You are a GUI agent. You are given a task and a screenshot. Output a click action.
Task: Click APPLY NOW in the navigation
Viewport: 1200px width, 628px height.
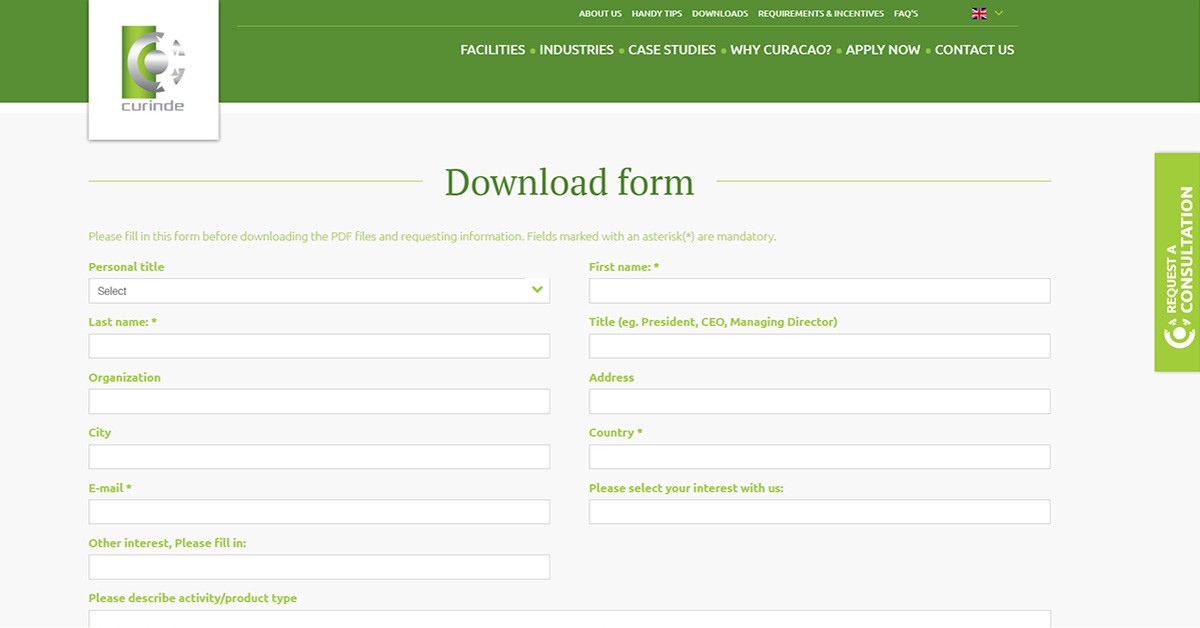click(883, 49)
